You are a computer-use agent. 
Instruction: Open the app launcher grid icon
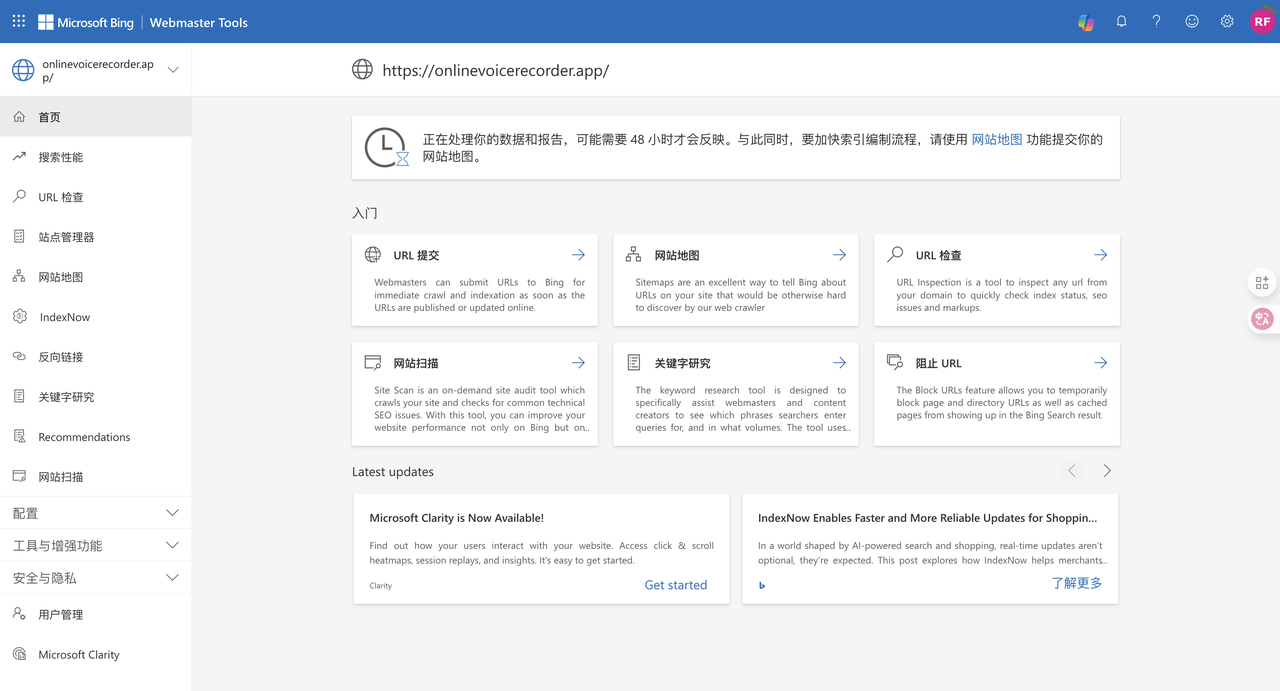pyautogui.click(x=19, y=21)
